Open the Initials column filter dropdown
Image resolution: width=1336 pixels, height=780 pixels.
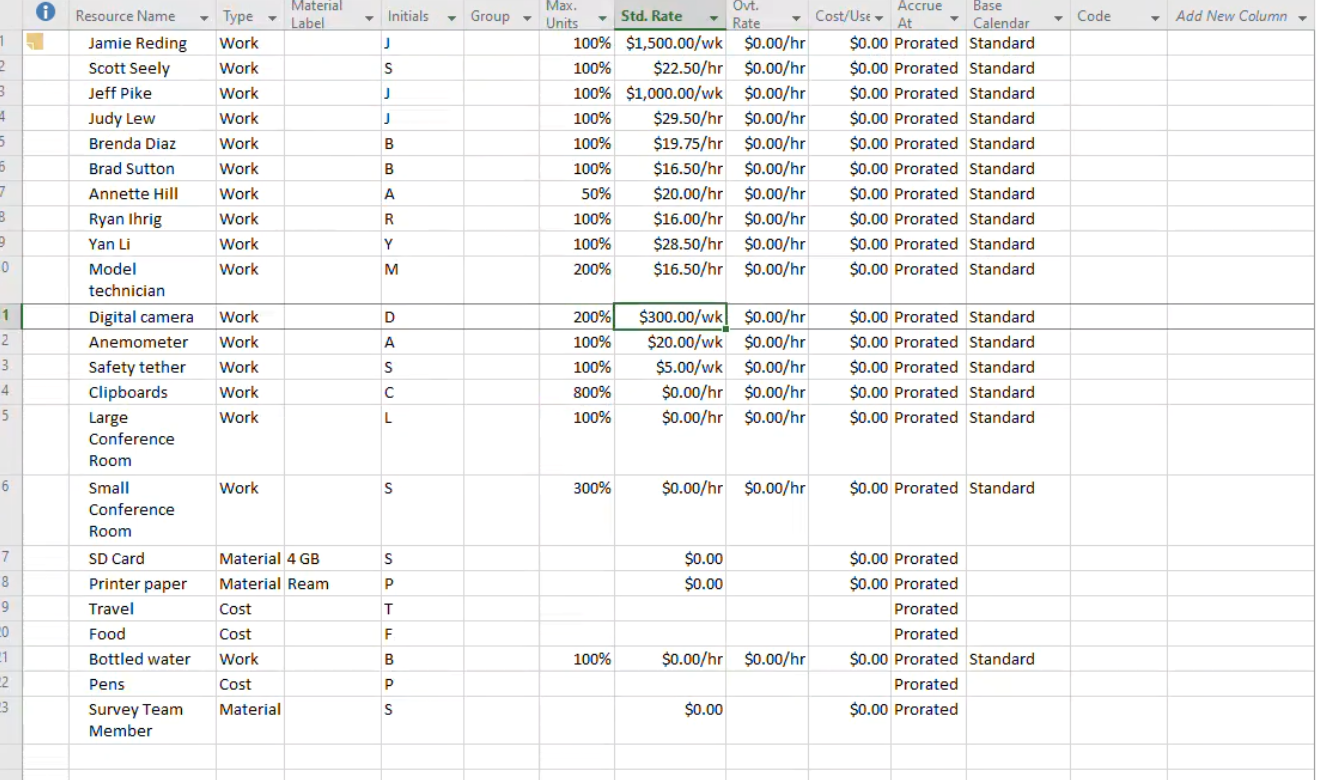point(450,16)
